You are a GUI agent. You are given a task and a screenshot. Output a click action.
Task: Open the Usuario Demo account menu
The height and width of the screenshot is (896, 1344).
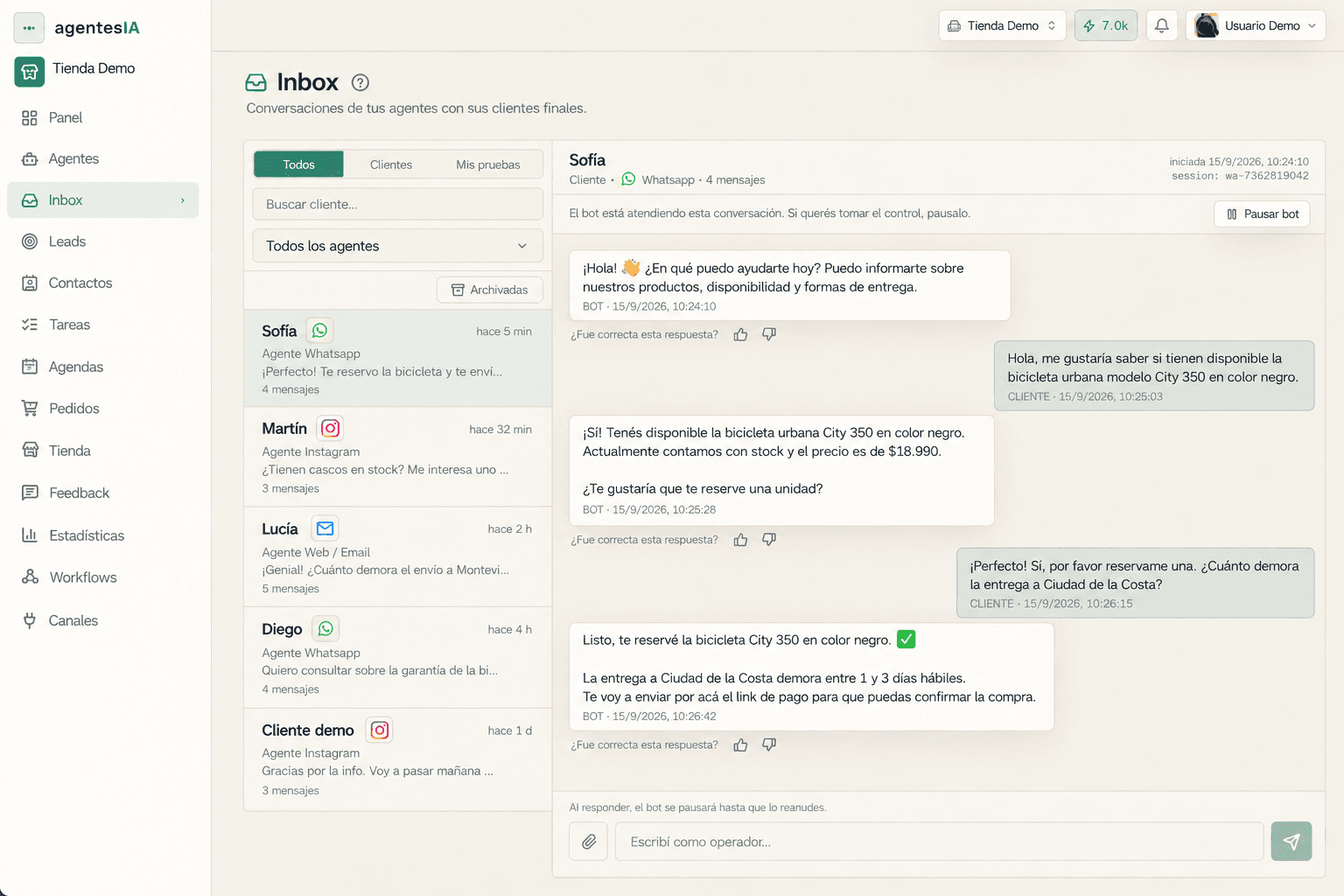[1256, 25]
